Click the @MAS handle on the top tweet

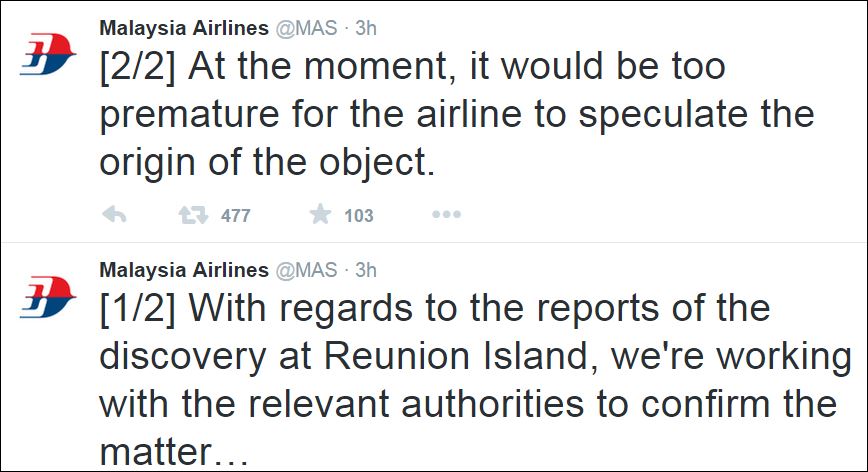[x=306, y=29]
